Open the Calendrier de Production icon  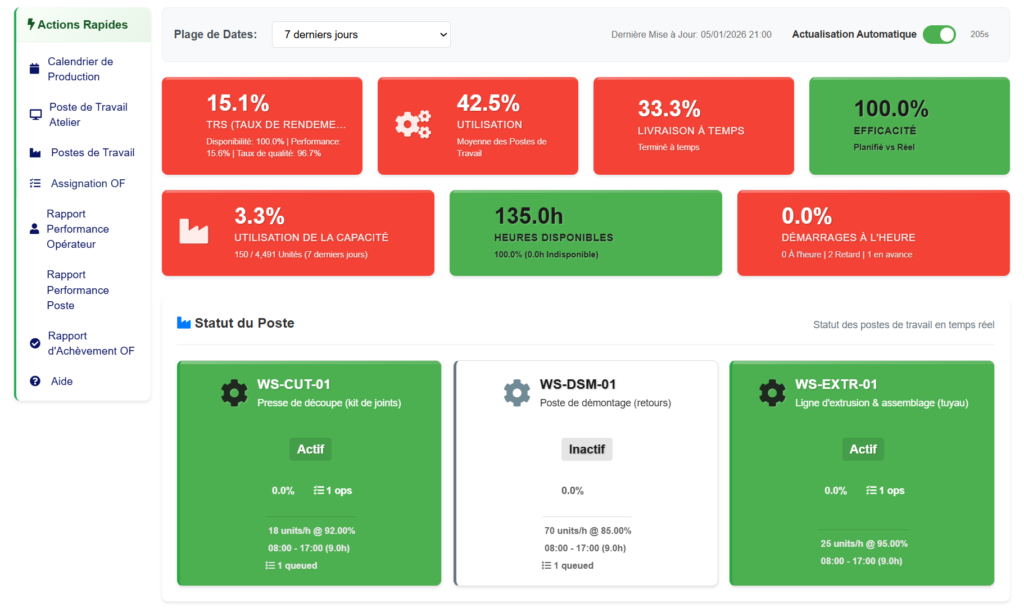coord(33,68)
